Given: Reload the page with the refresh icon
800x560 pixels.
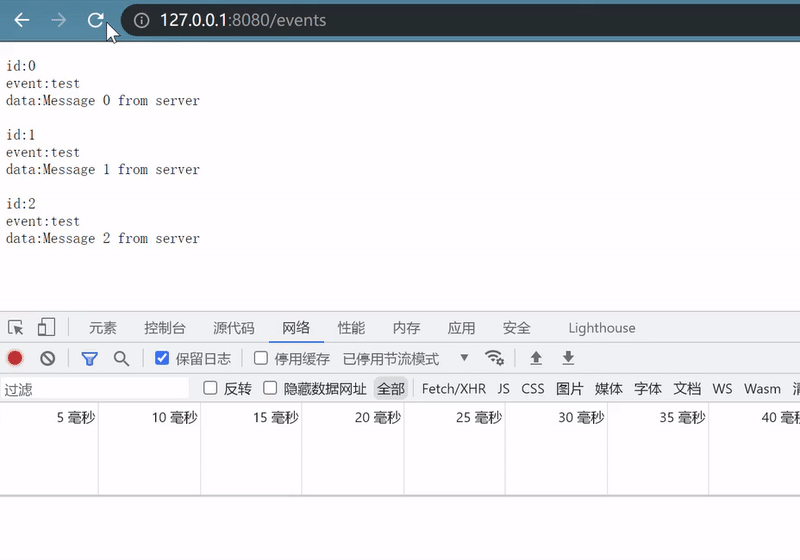Looking at the screenshot, I should [x=95, y=20].
